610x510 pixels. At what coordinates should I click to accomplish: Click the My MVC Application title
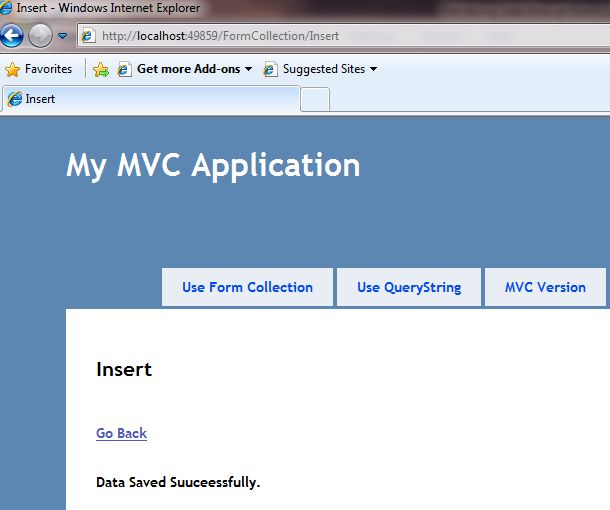[x=213, y=166]
